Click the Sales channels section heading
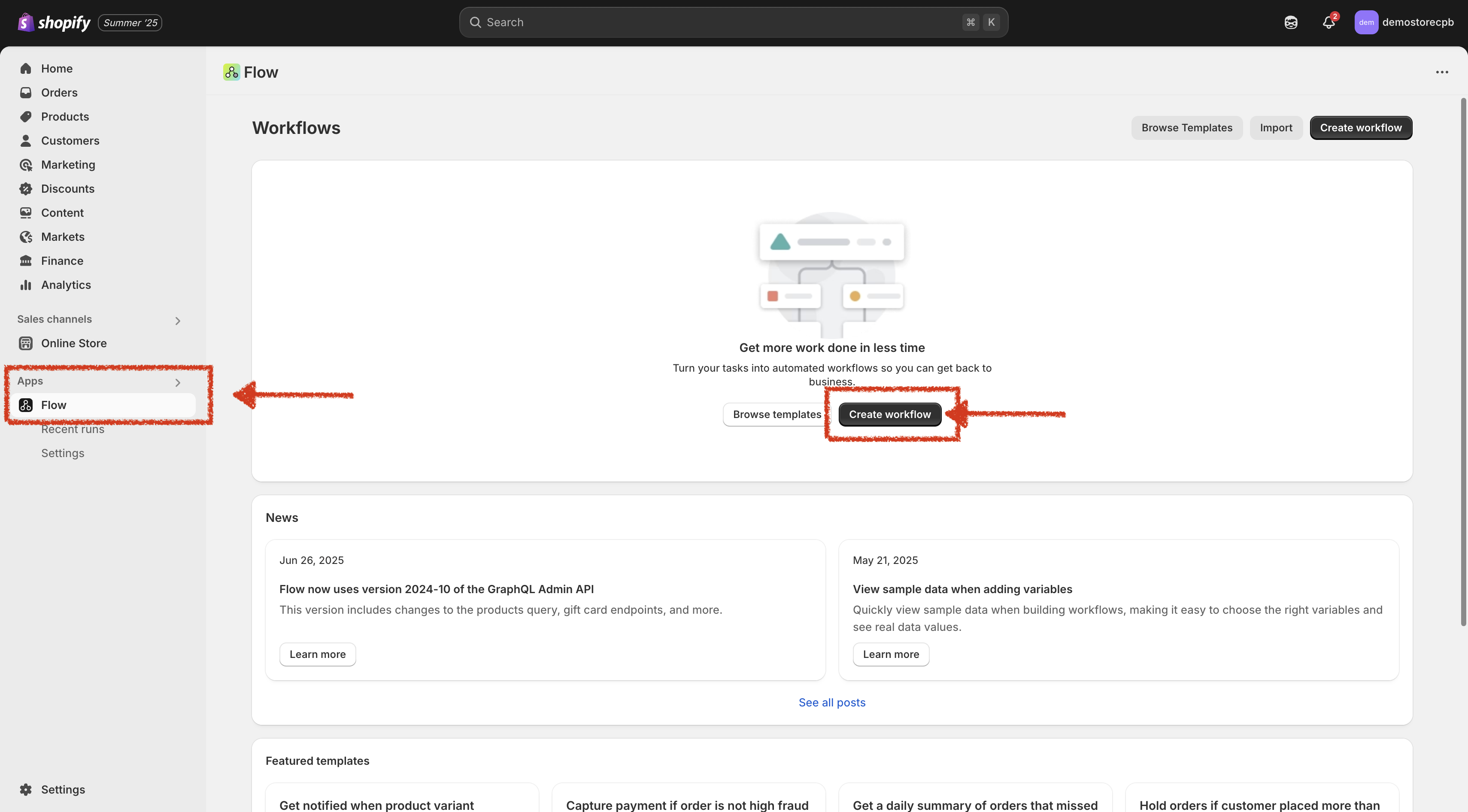This screenshot has height=812, width=1468. point(54,319)
